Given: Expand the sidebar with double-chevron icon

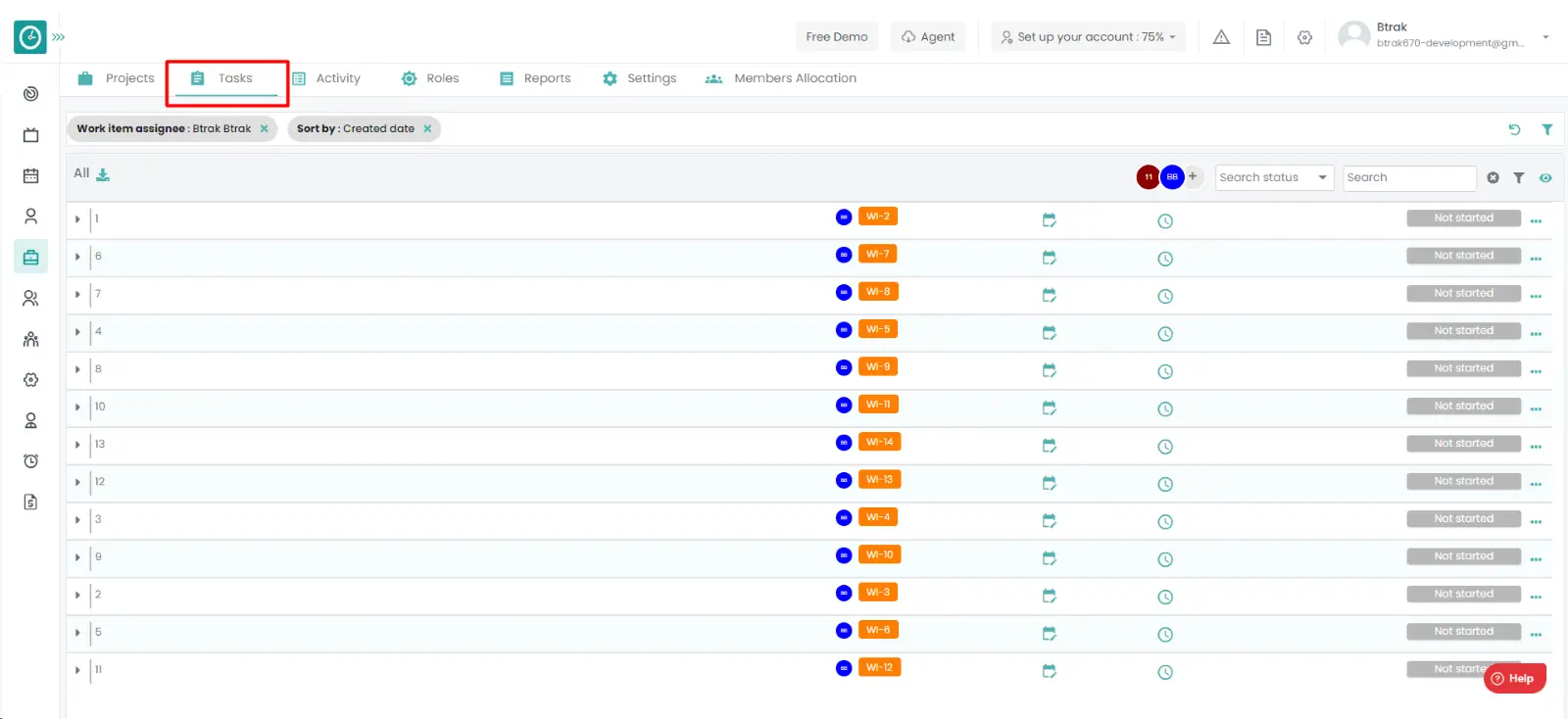Looking at the screenshot, I should pyautogui.click(x=59, y=37).
